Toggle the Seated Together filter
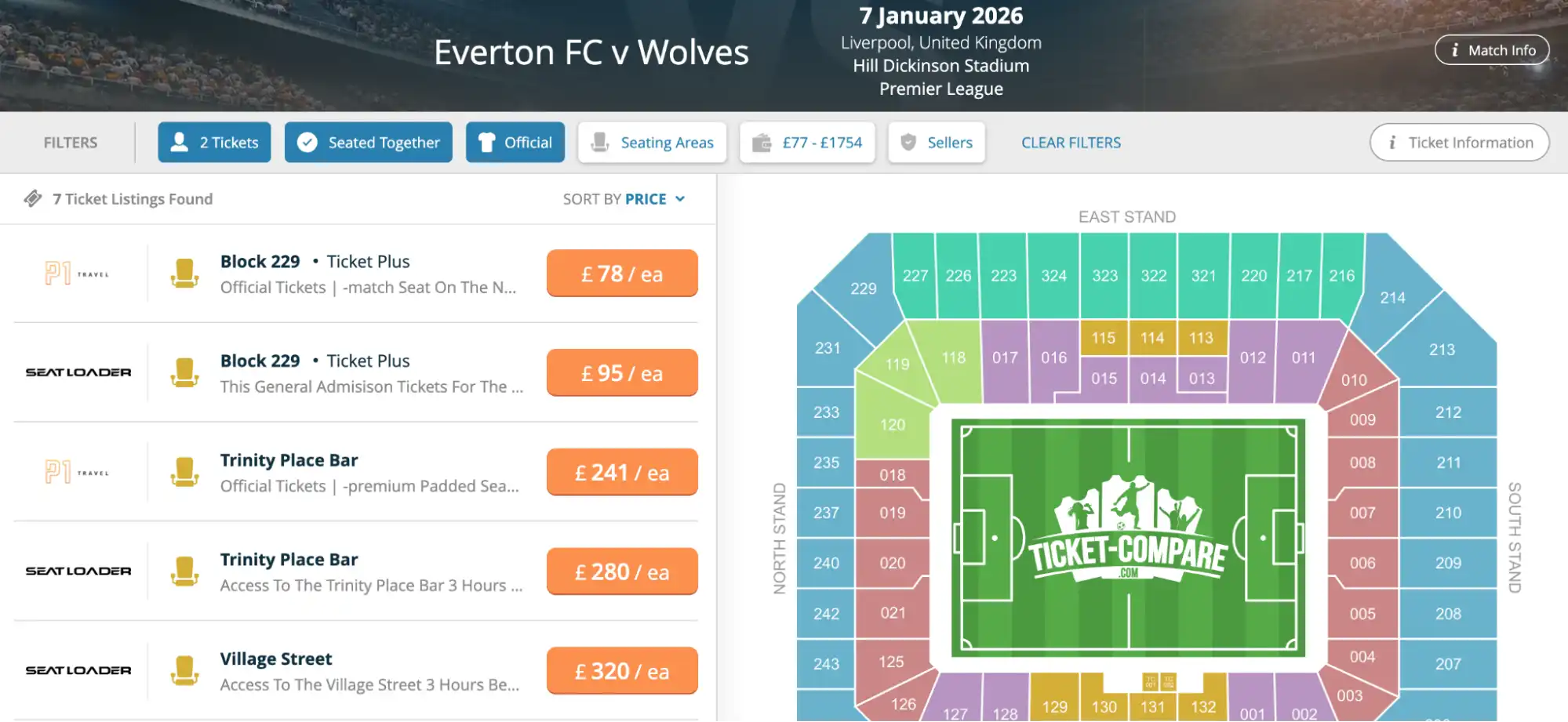This screenshot has width=1568, height=722. click(369, 143)
